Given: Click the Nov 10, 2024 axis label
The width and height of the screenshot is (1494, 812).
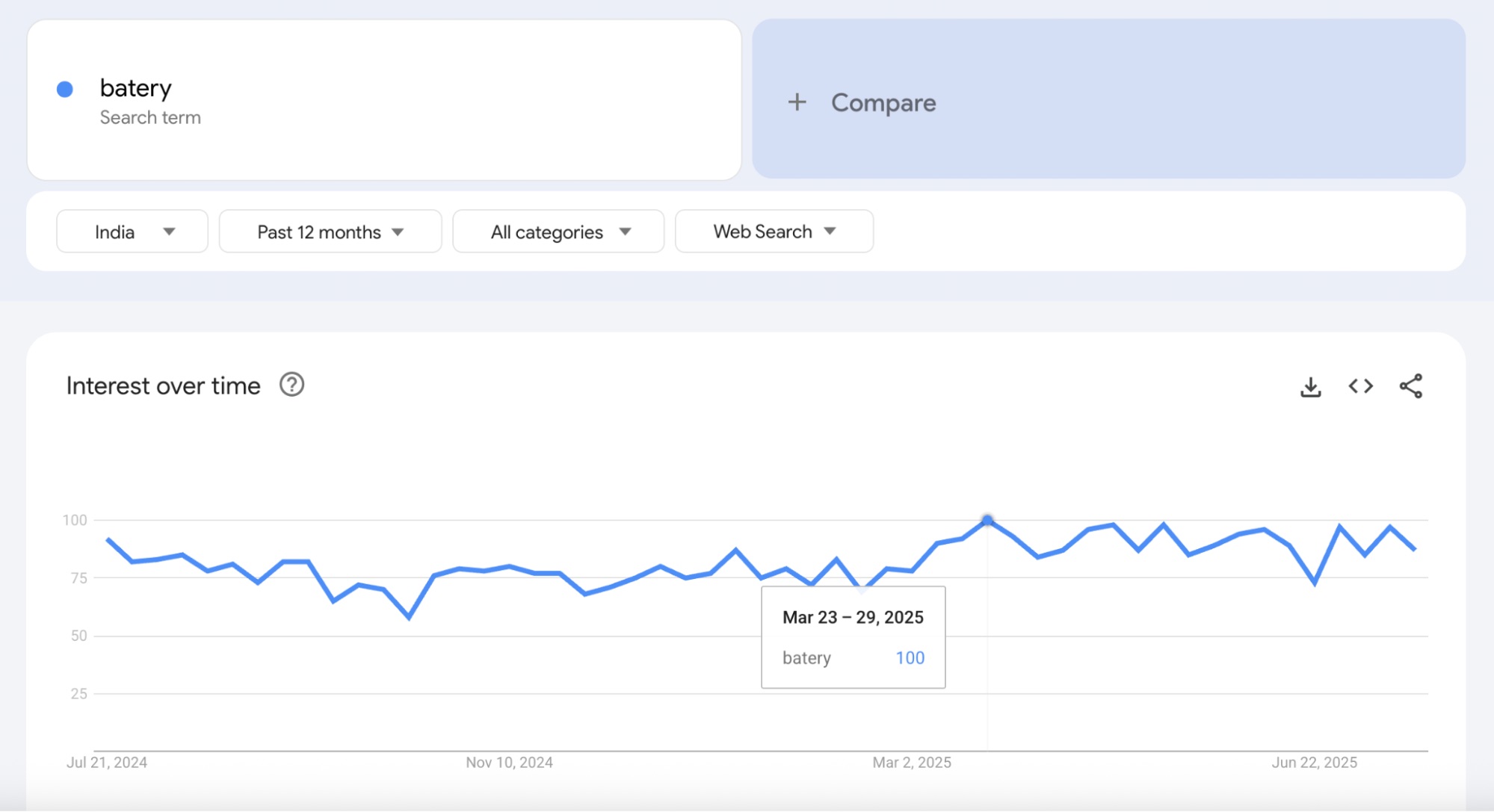Looking at the screenshot, I should (509, 763).
